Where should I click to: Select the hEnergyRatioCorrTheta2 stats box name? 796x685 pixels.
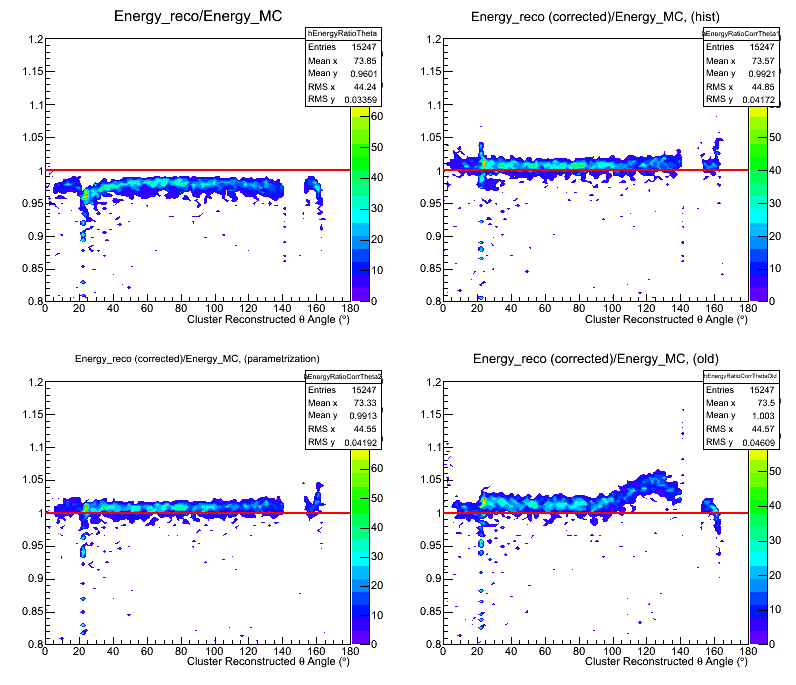pyautogui.click(x=346, y=377)
